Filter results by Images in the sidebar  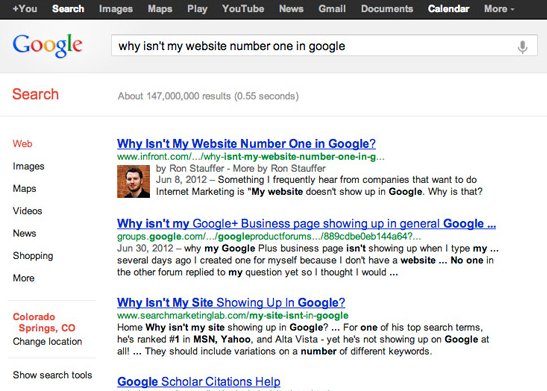29,166
